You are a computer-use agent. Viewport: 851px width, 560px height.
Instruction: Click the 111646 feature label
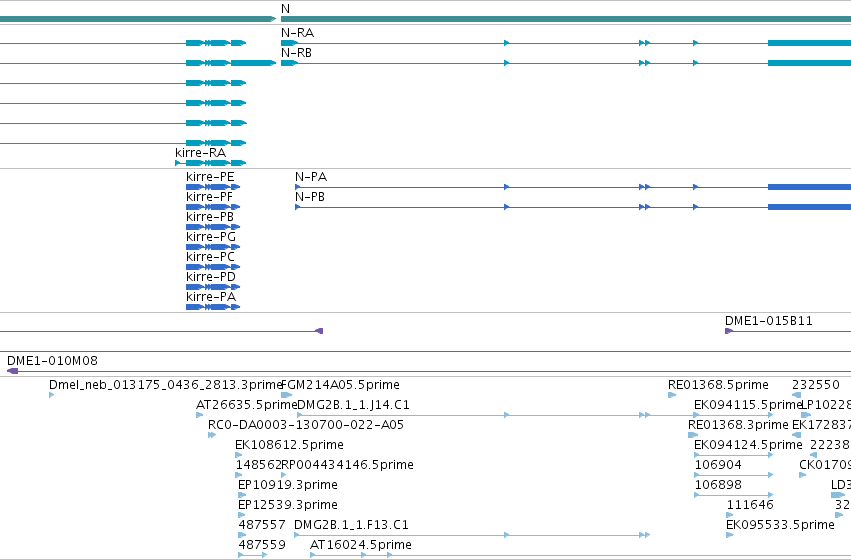[x=750, y=505]
